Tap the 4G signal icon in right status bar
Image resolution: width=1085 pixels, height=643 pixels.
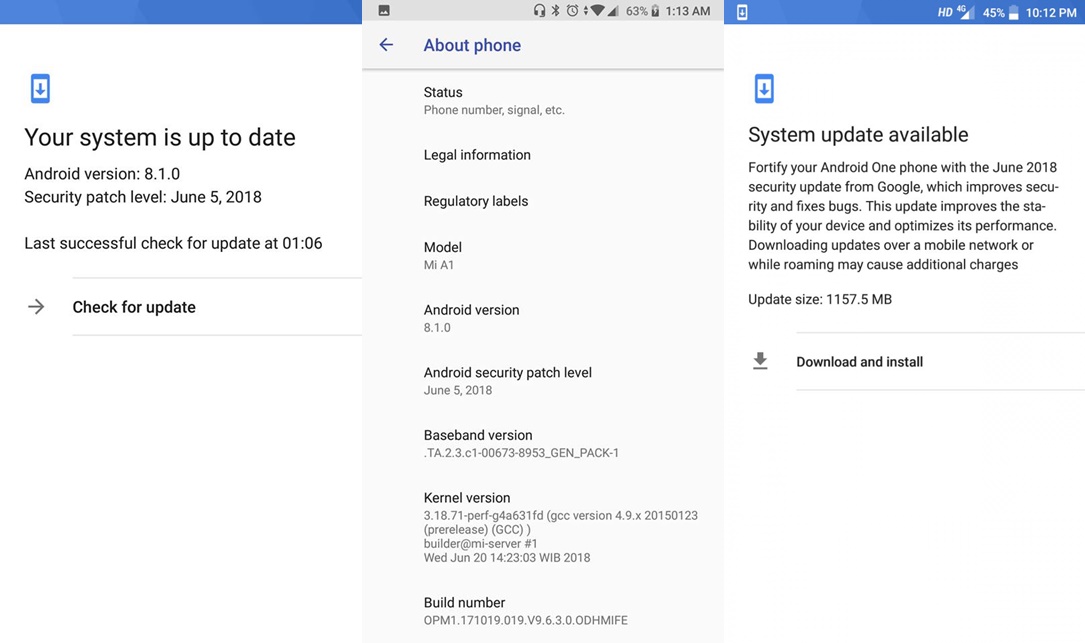965,12
